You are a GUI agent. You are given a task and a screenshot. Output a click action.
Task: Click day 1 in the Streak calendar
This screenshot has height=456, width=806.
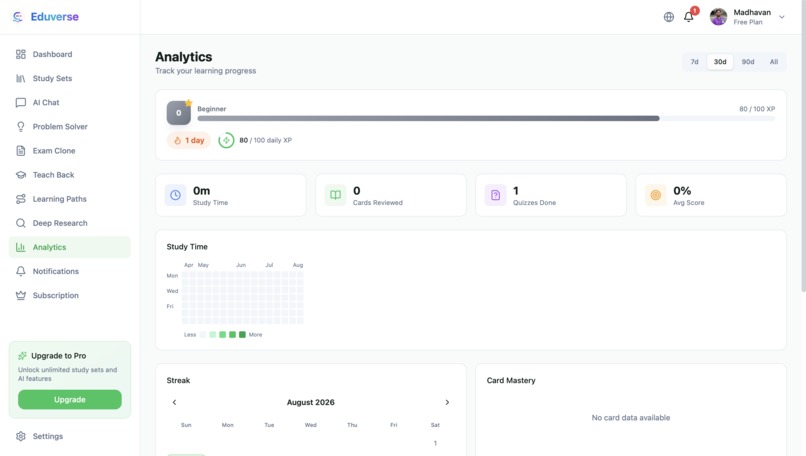[x=435, y=443]
